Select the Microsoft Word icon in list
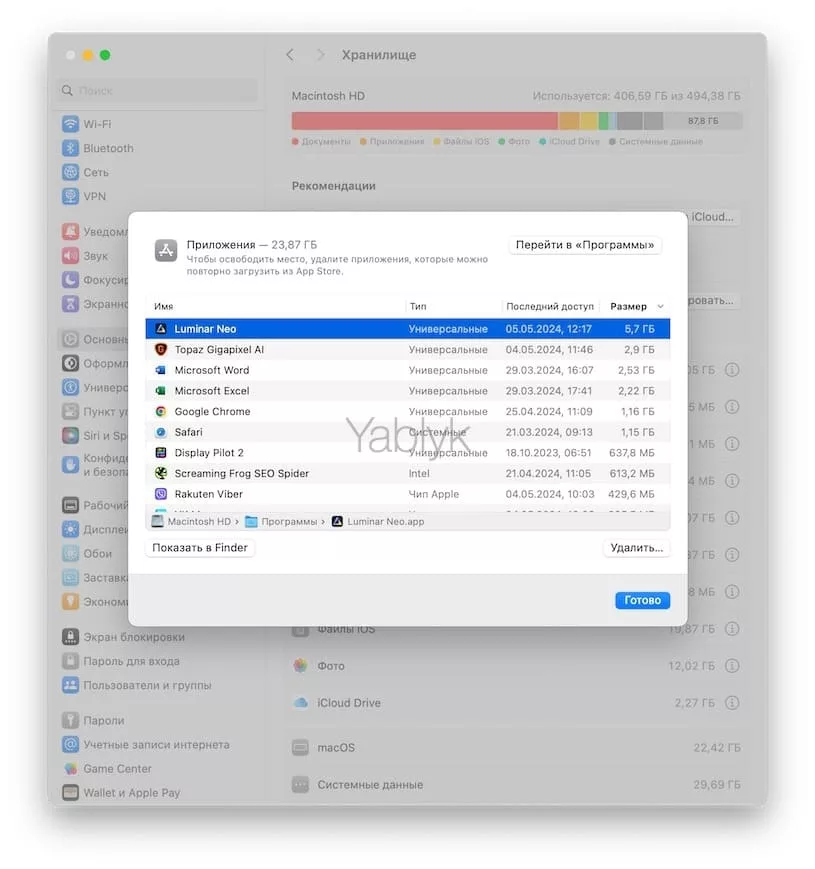 (x=161, y=370)
